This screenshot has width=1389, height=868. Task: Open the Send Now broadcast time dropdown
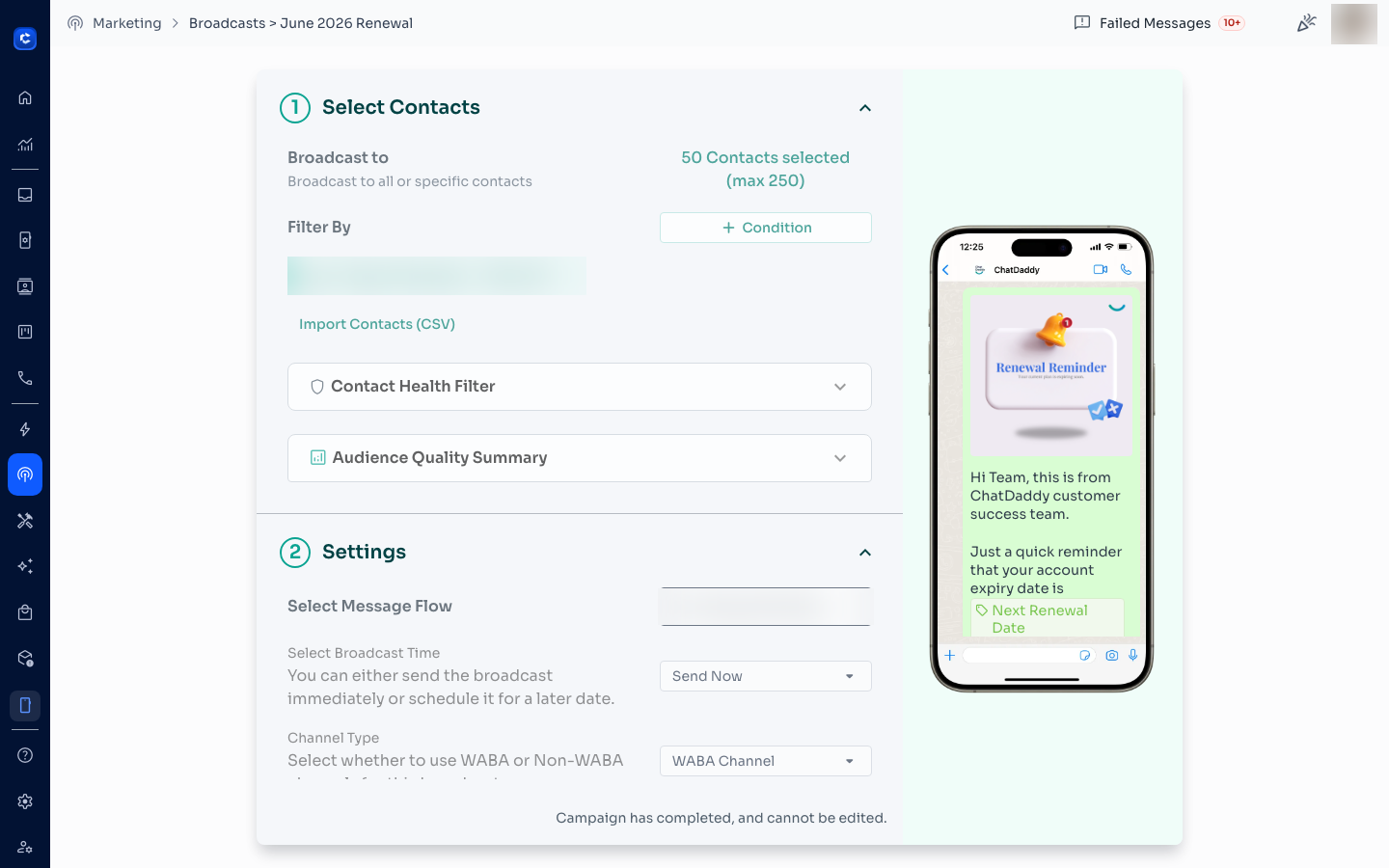point(766,676)
